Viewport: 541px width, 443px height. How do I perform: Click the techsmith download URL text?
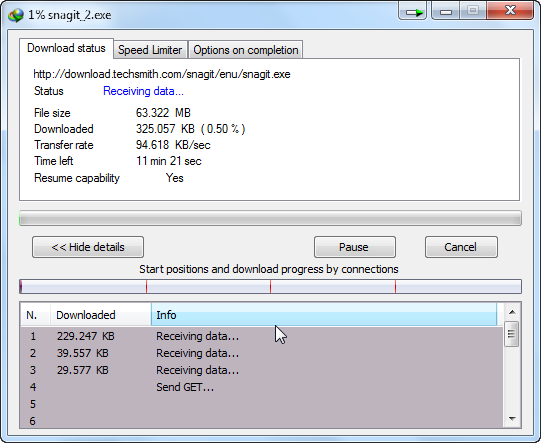click(x=162, y=74)
